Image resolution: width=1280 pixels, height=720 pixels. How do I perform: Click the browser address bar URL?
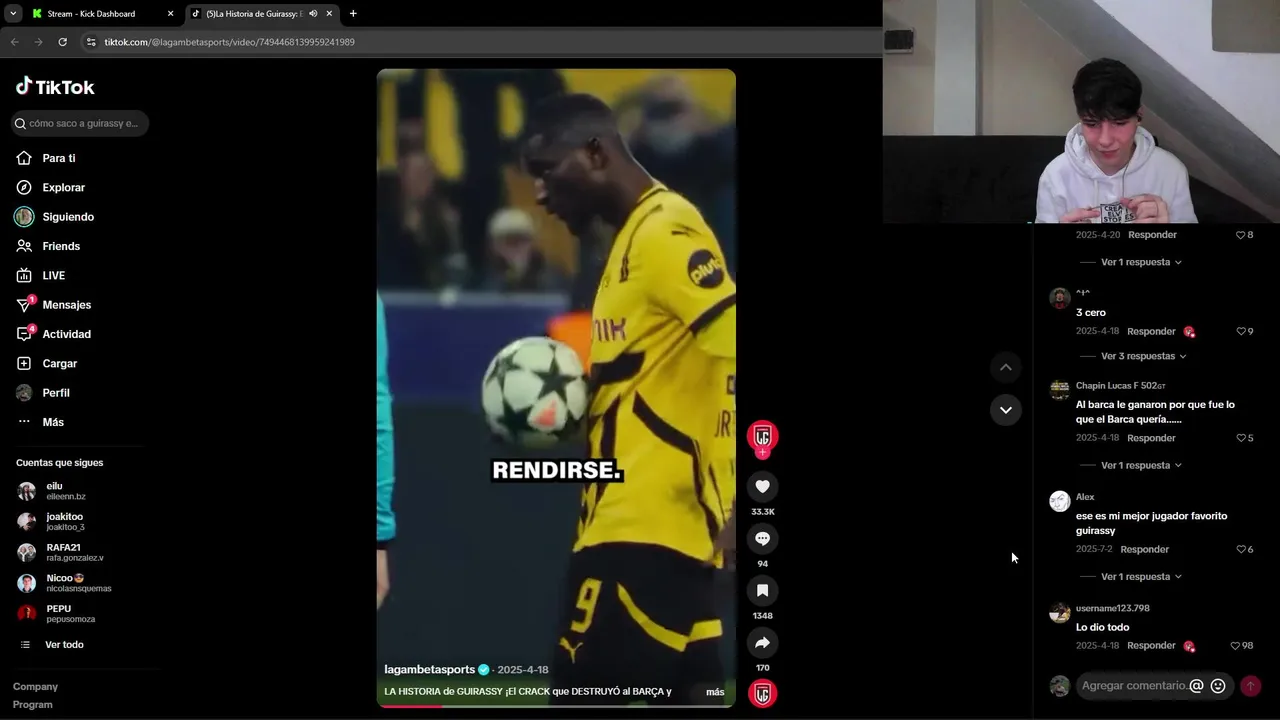(229, 42)
